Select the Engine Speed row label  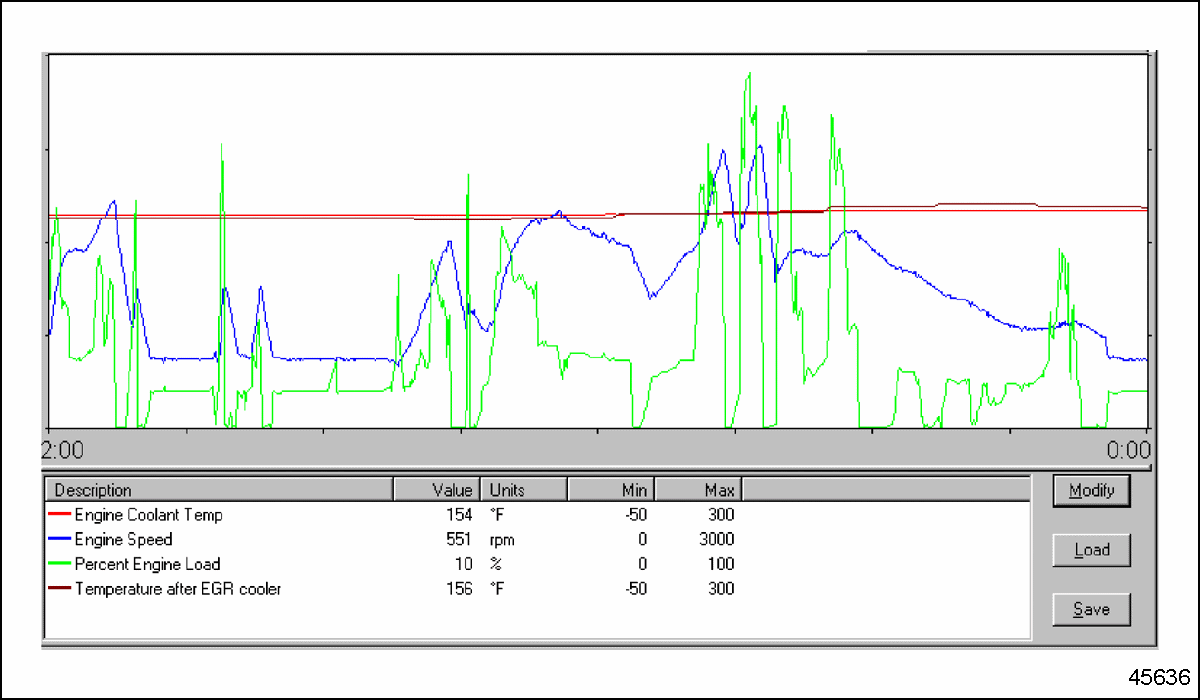(123, 540)
